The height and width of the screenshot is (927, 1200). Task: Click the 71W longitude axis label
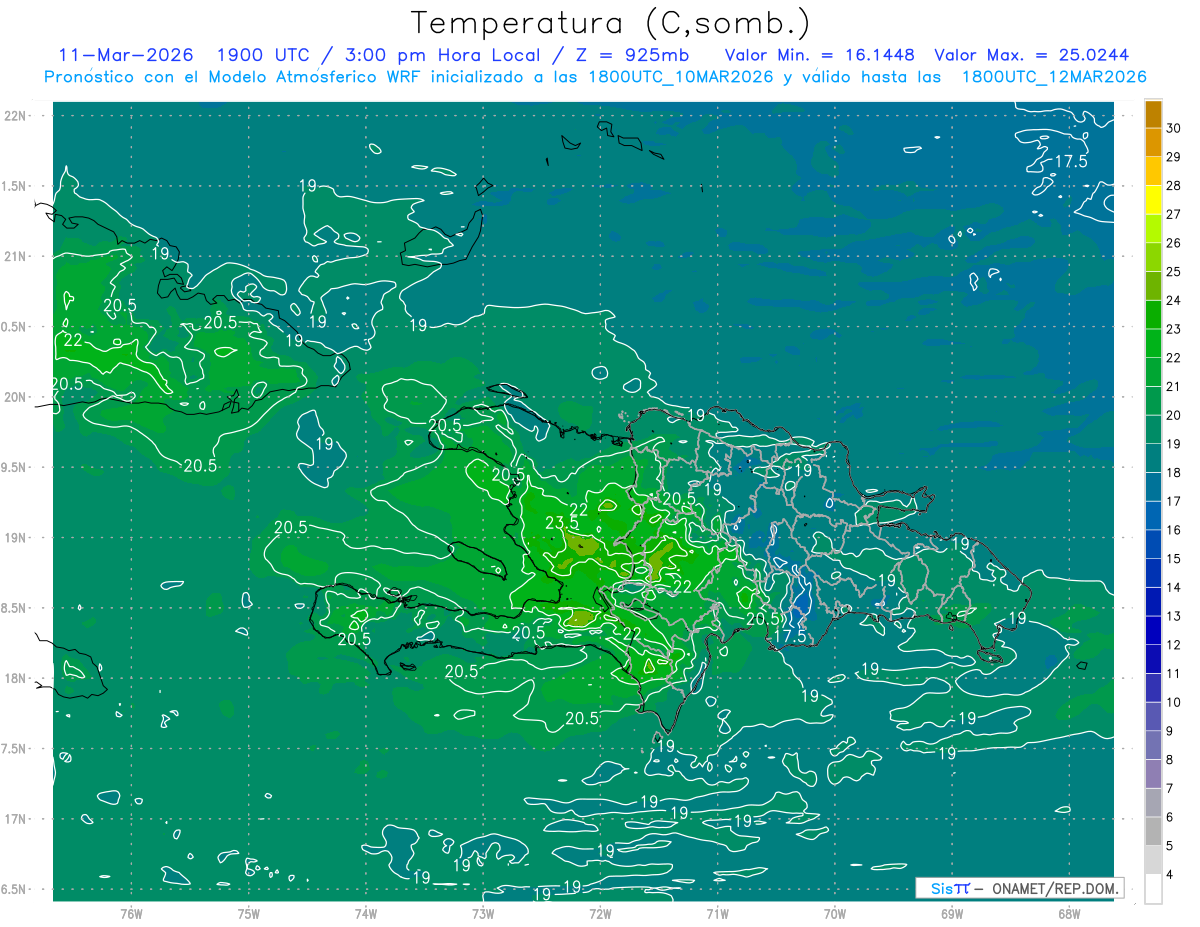click(717, 913)
